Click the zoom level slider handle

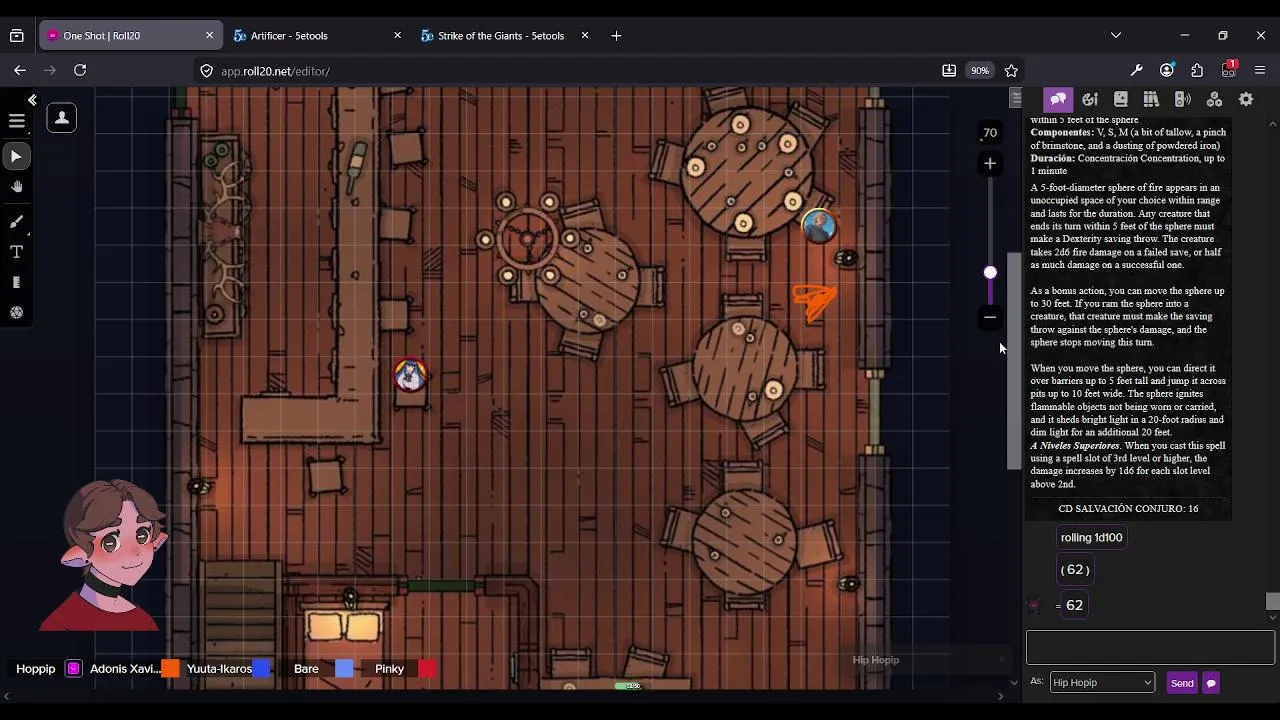coord(990,272)
